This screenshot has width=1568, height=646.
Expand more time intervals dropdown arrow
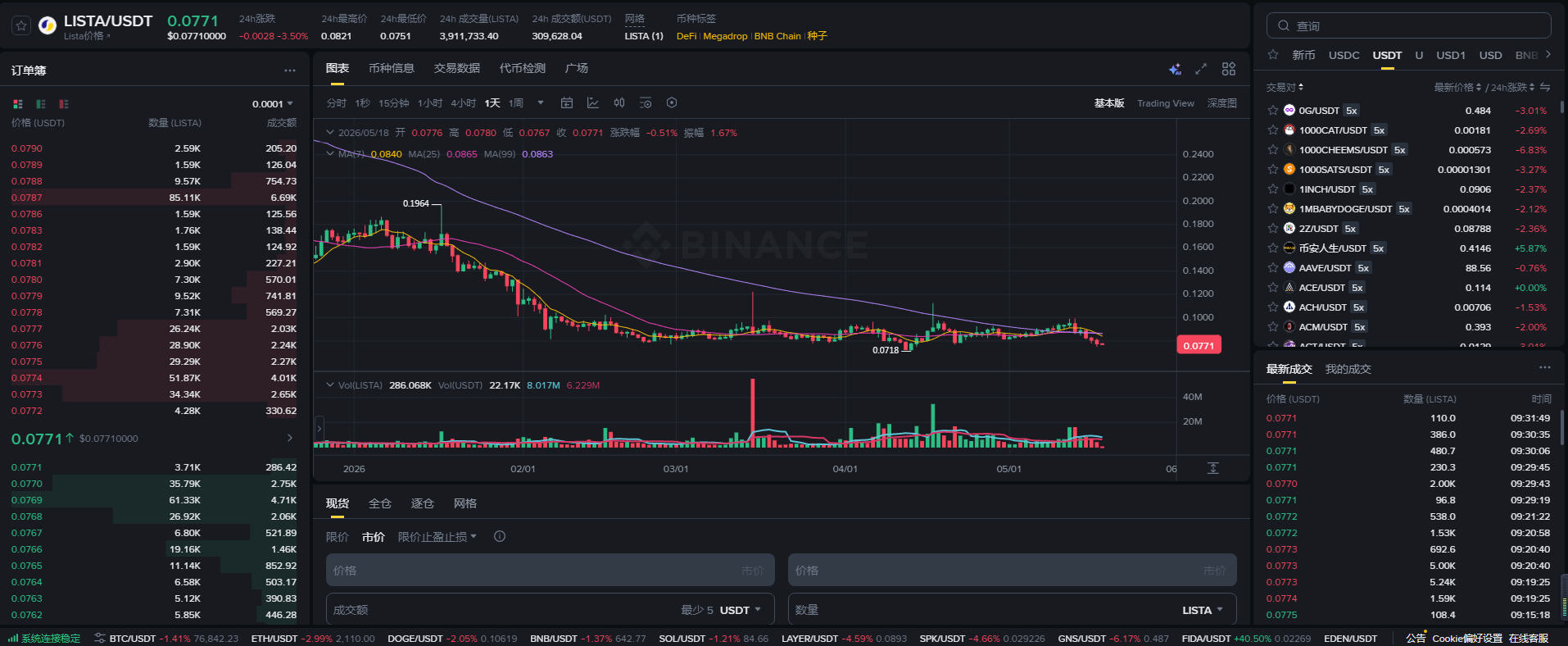click(x=541, y=102)
